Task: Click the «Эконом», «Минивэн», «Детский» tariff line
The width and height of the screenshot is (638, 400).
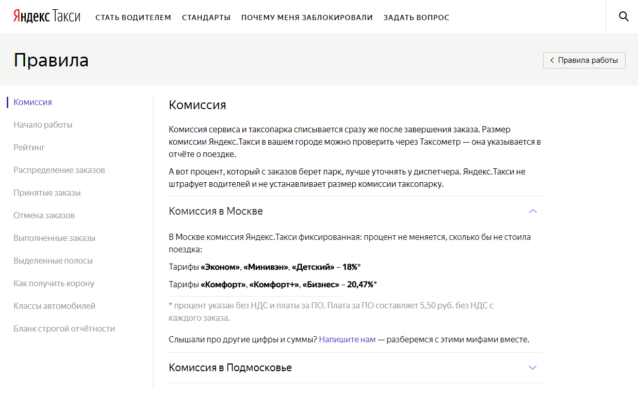Action: [x=264, y=267]
